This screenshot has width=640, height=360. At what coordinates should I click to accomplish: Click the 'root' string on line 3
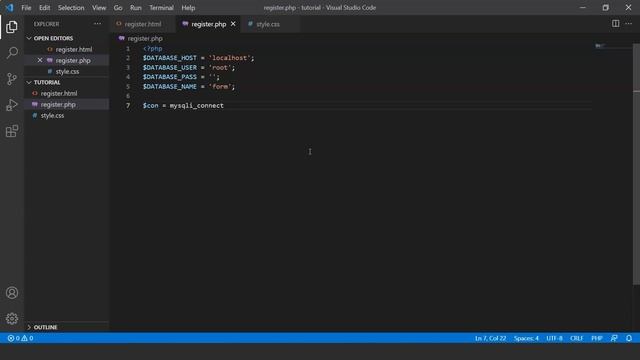pos(220,67)
